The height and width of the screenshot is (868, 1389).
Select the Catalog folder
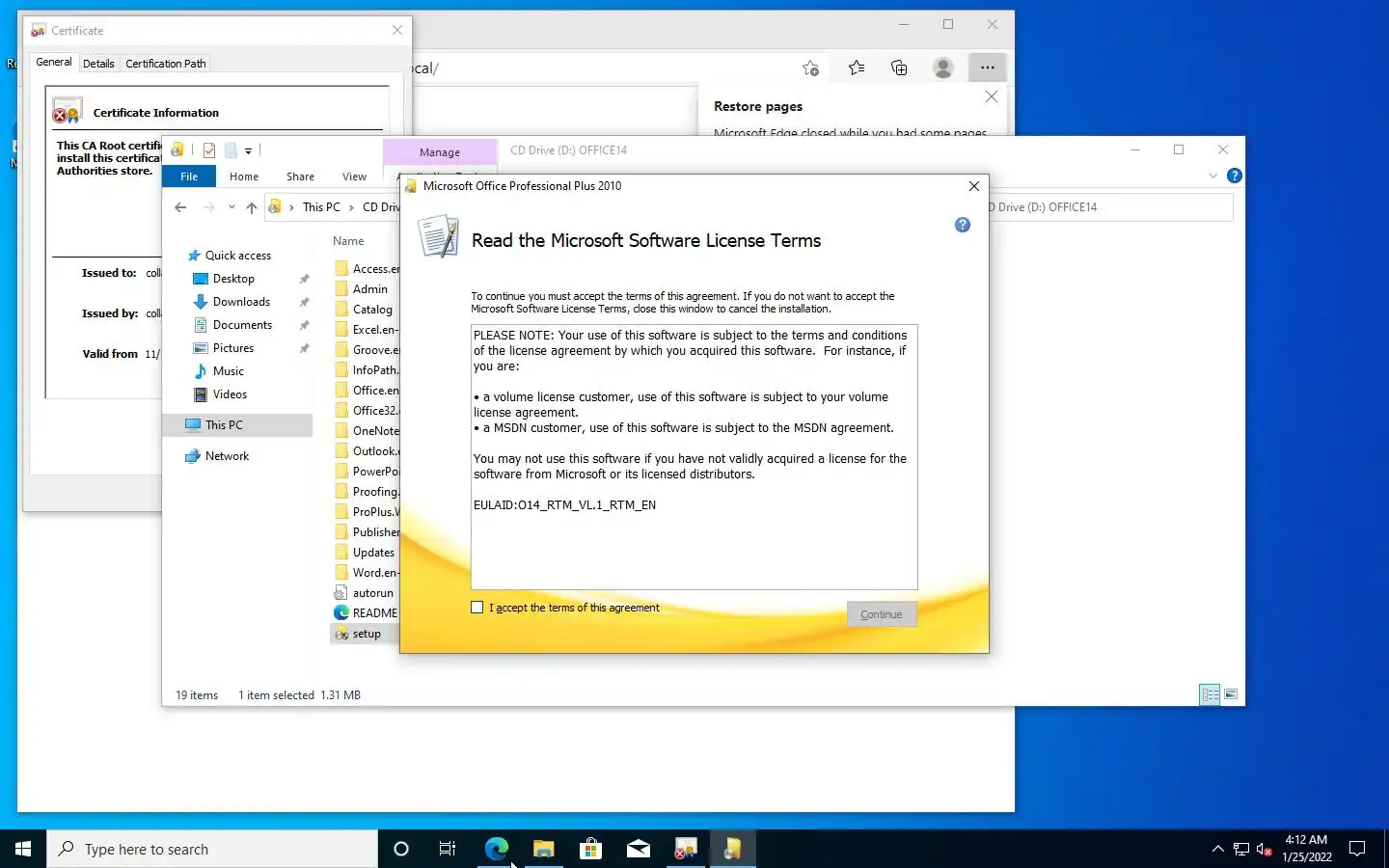coord(372,310)
